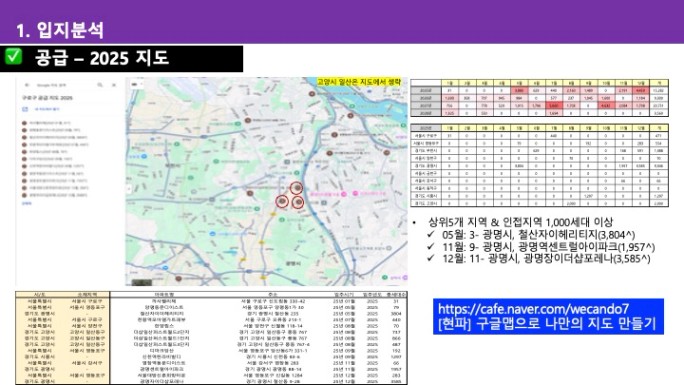
Task: Click the small blue link below the marker list
Action: (x=27, y=203)
